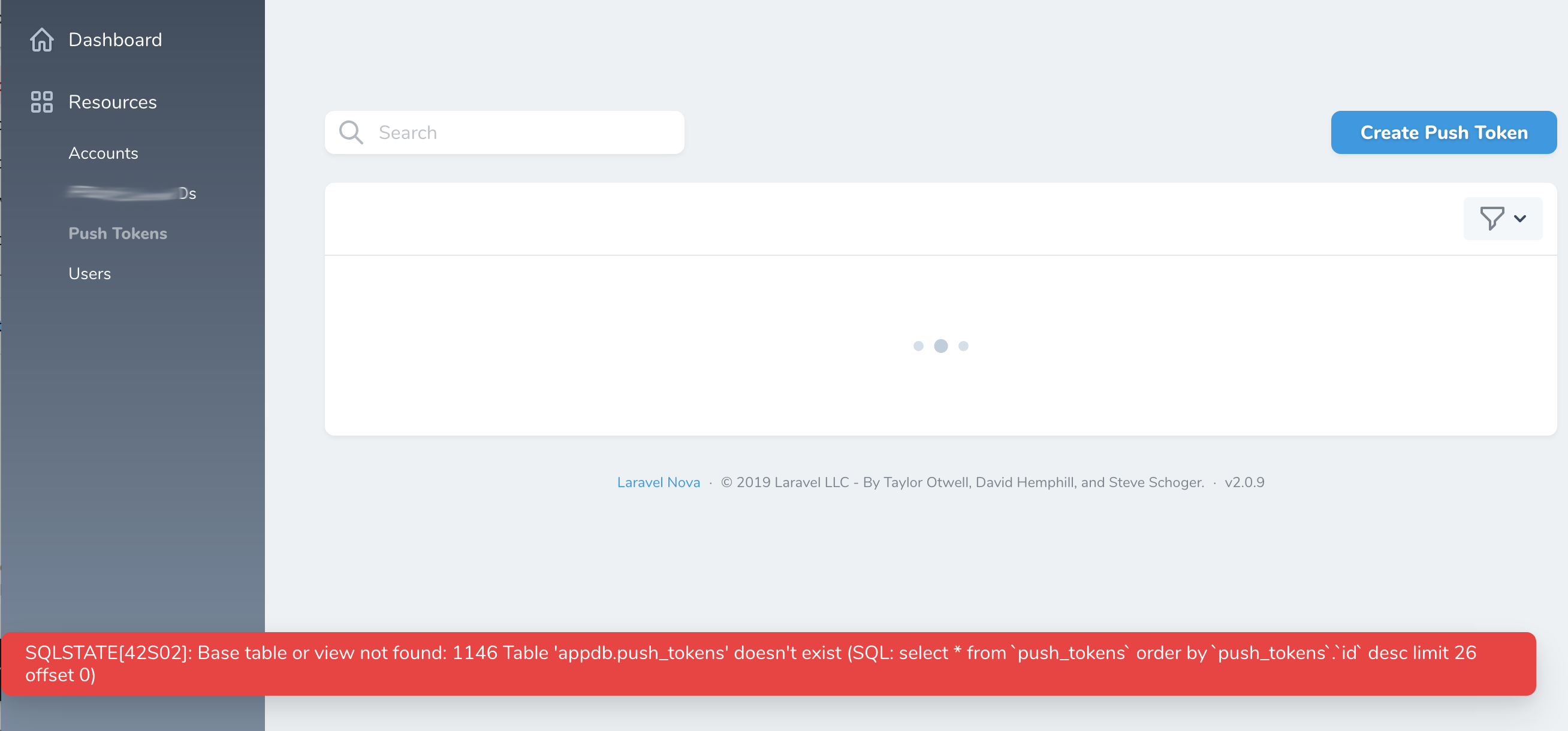The width and height of the screenshot is (1568, 731).
Task: Click the Create Push Token button
Action: click(x=1443, y=132)
